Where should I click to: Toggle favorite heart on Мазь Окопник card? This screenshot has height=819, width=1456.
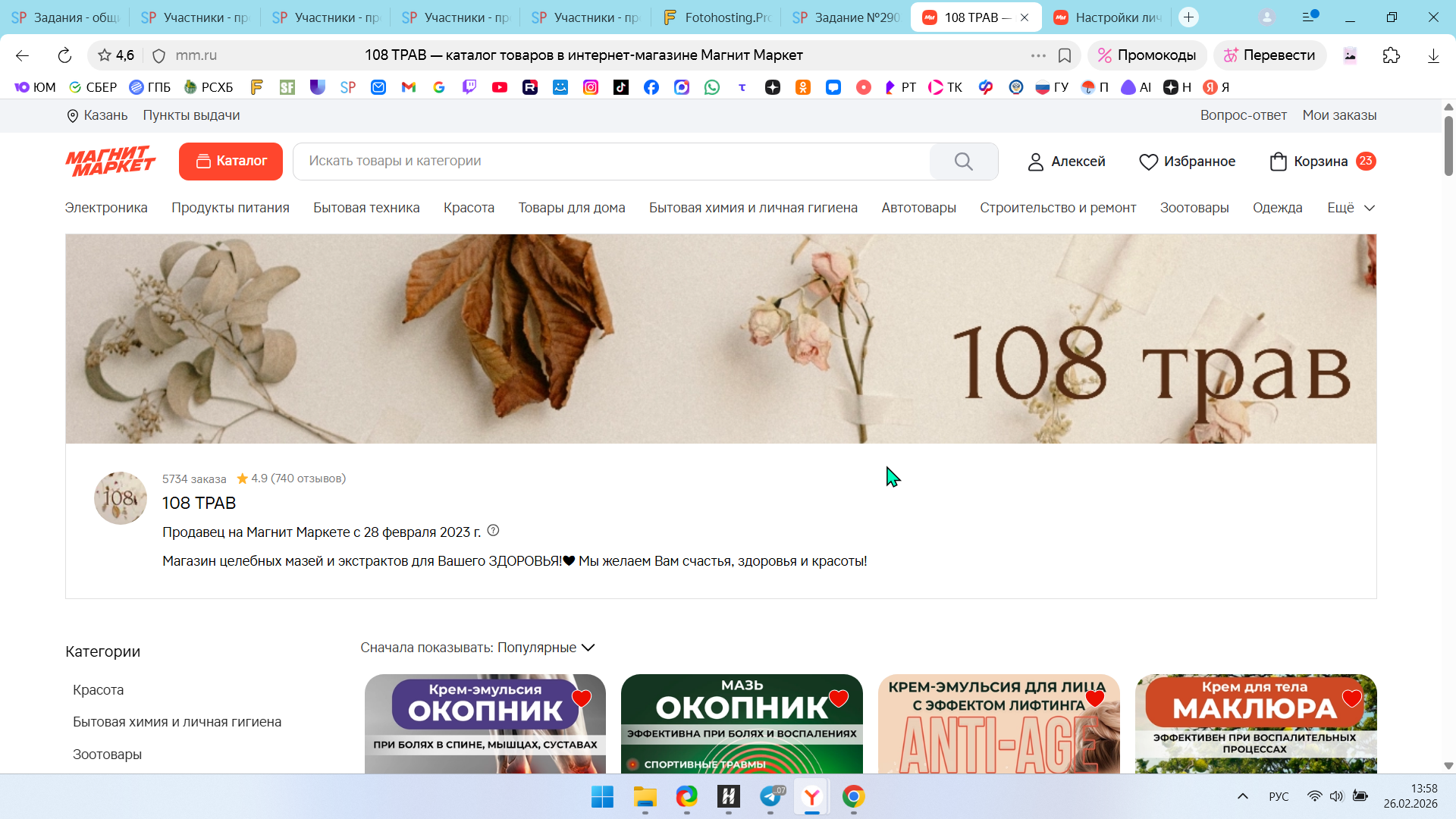pyautogui.click(x=838, y=698)
